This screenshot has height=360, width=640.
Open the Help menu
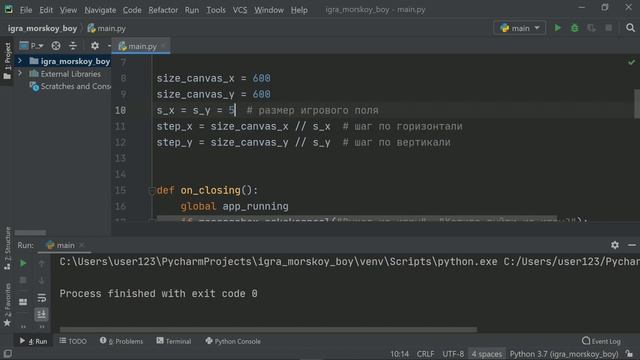[299, 10]
